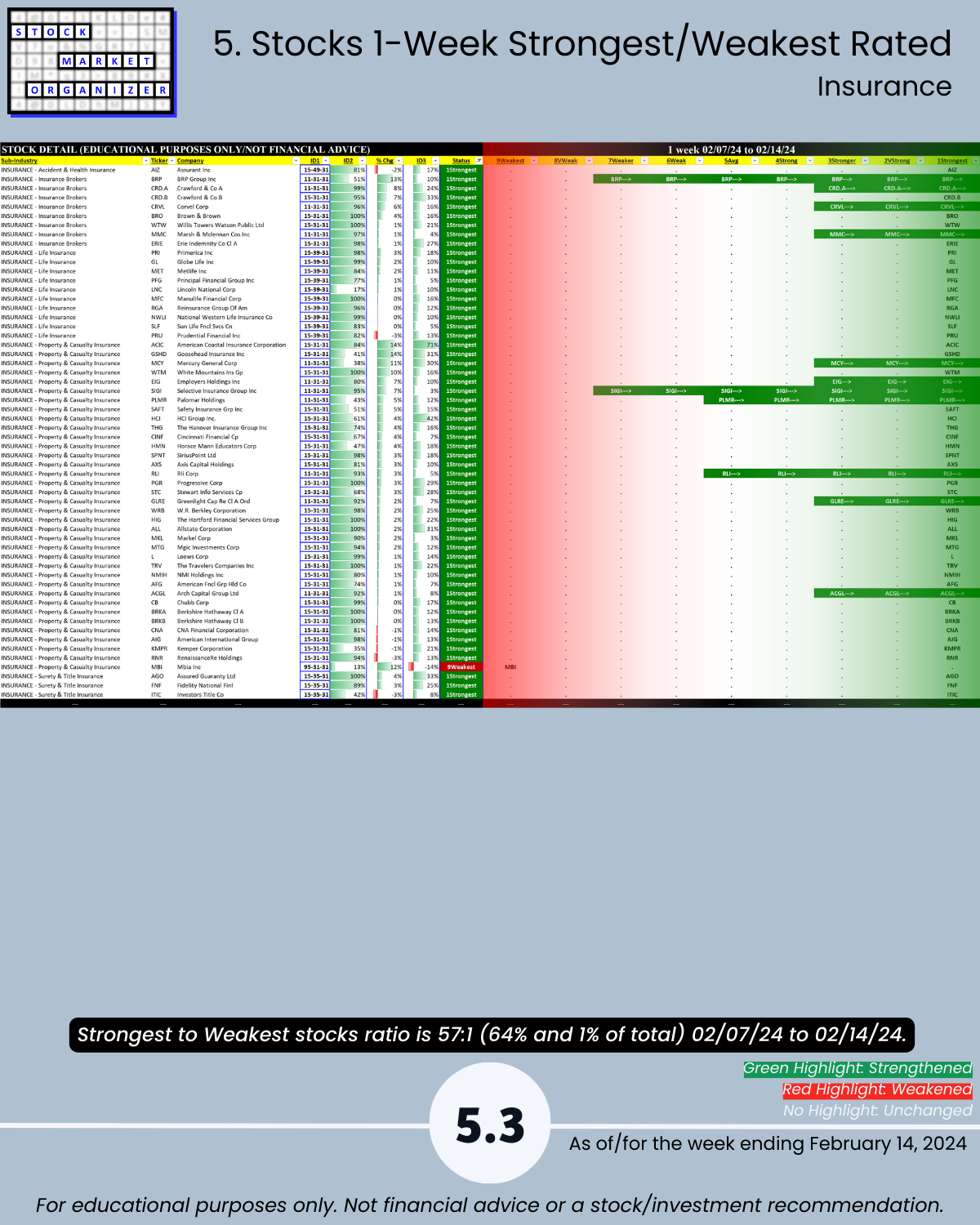
Task: Click the GLRE---> cell under 3Stronger
Action: [841, 501]
